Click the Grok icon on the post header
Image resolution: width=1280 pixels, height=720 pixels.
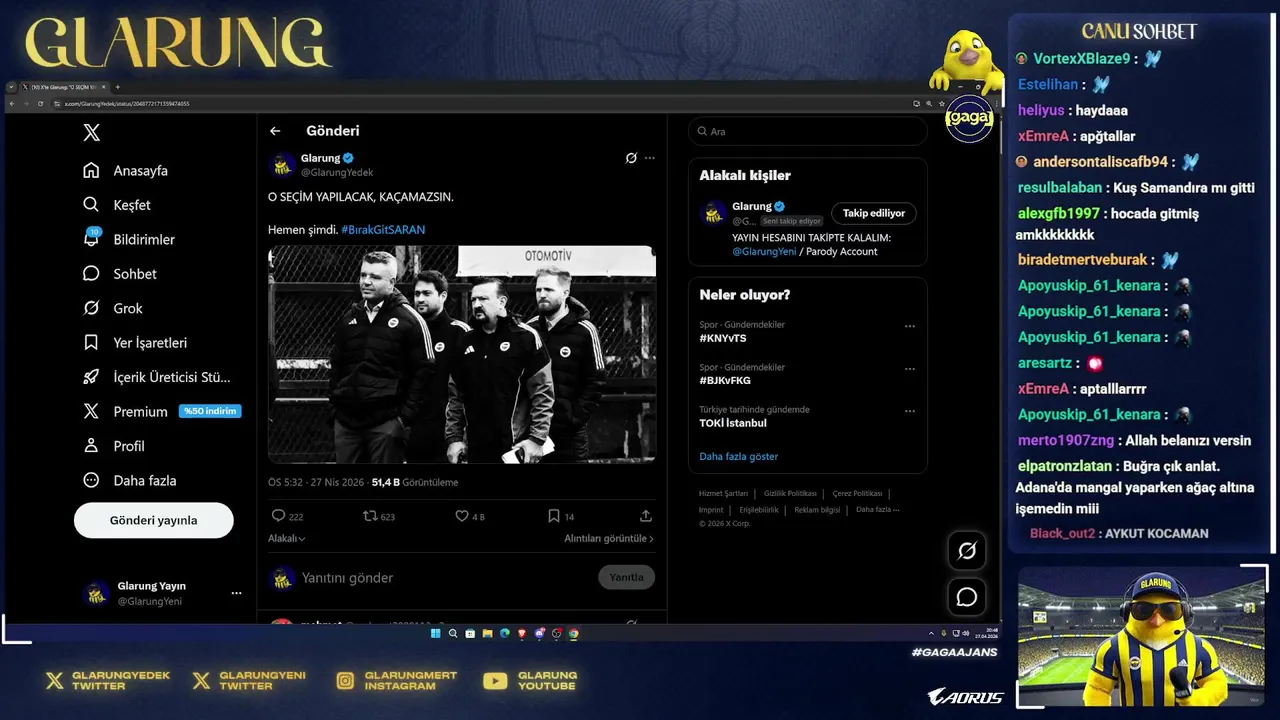pos(631,158)
